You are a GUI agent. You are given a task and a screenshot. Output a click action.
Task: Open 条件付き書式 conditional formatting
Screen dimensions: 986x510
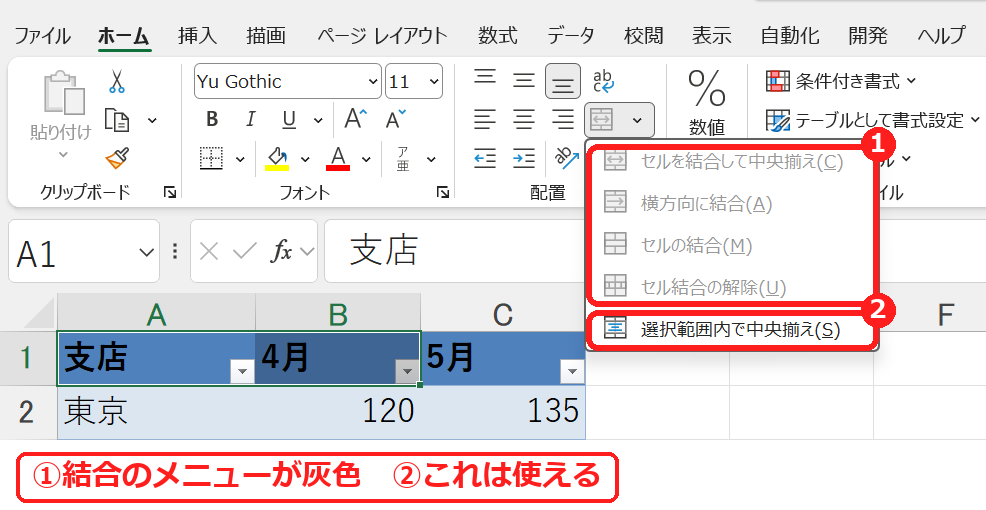tap(841, 81)
